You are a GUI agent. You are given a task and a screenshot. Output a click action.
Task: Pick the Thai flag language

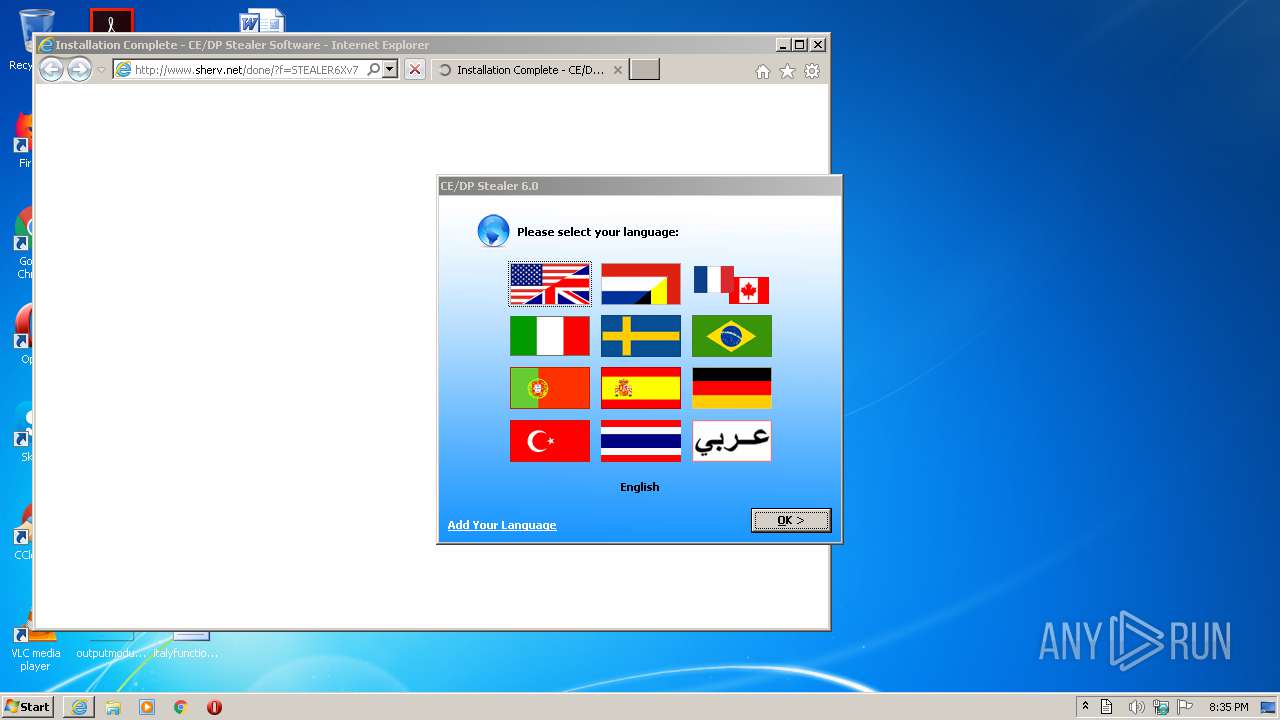(641, 441)
